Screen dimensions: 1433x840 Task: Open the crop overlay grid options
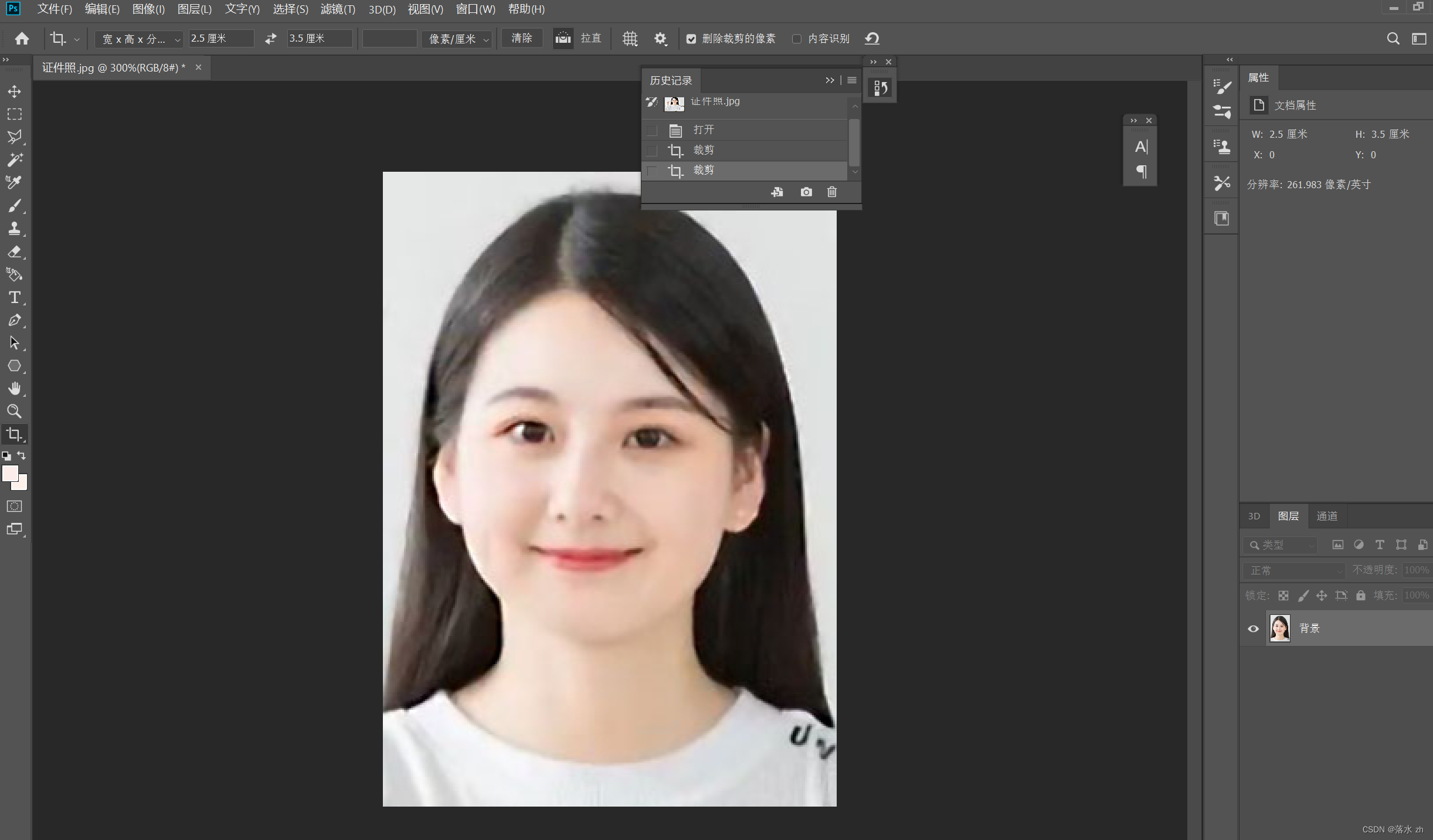tap(630, 39)
